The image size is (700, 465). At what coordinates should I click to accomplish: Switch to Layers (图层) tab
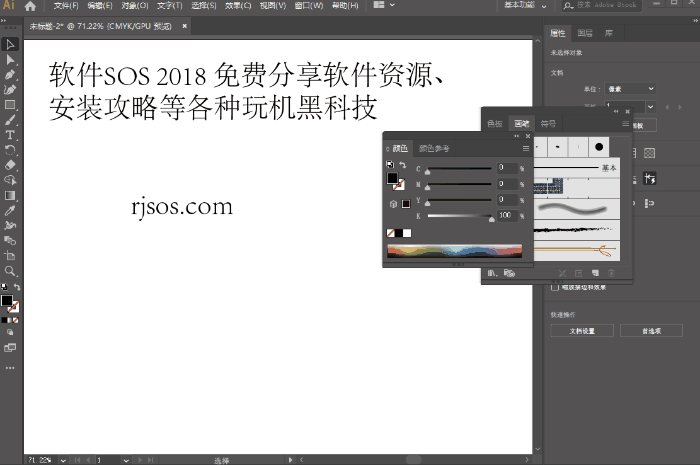(x=585, y=33)
